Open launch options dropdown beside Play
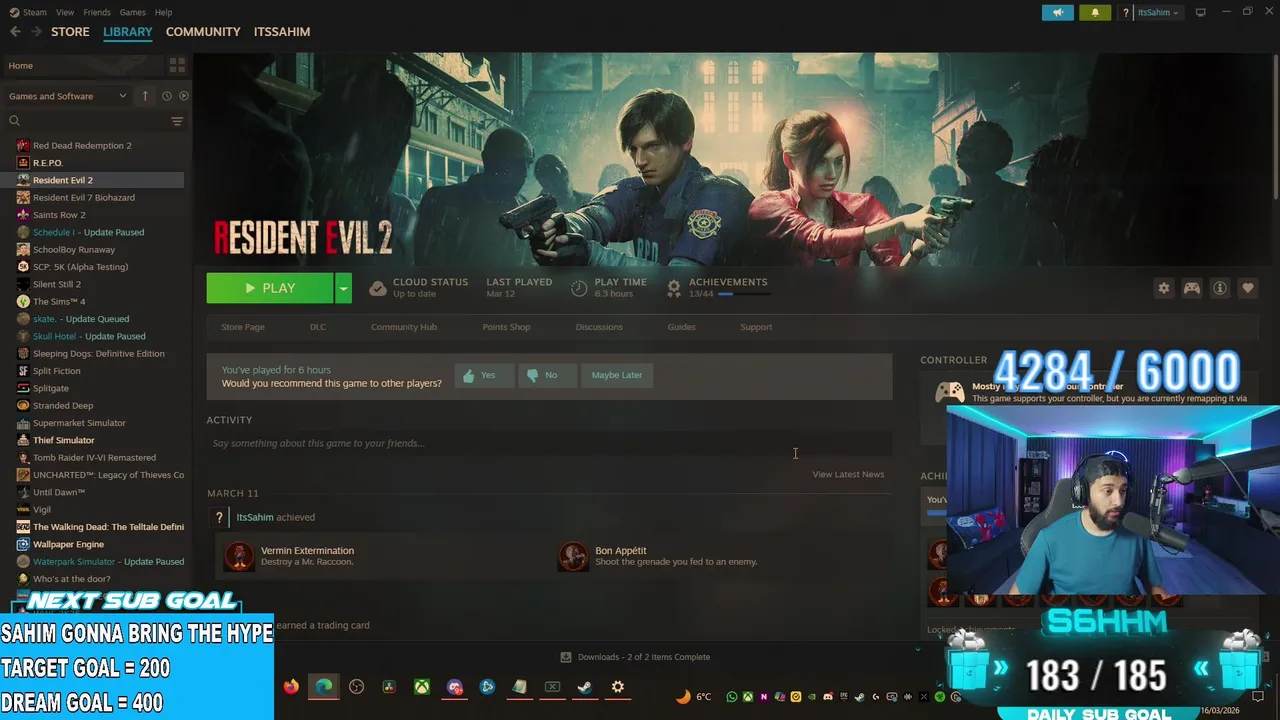 tap(343, 288)
